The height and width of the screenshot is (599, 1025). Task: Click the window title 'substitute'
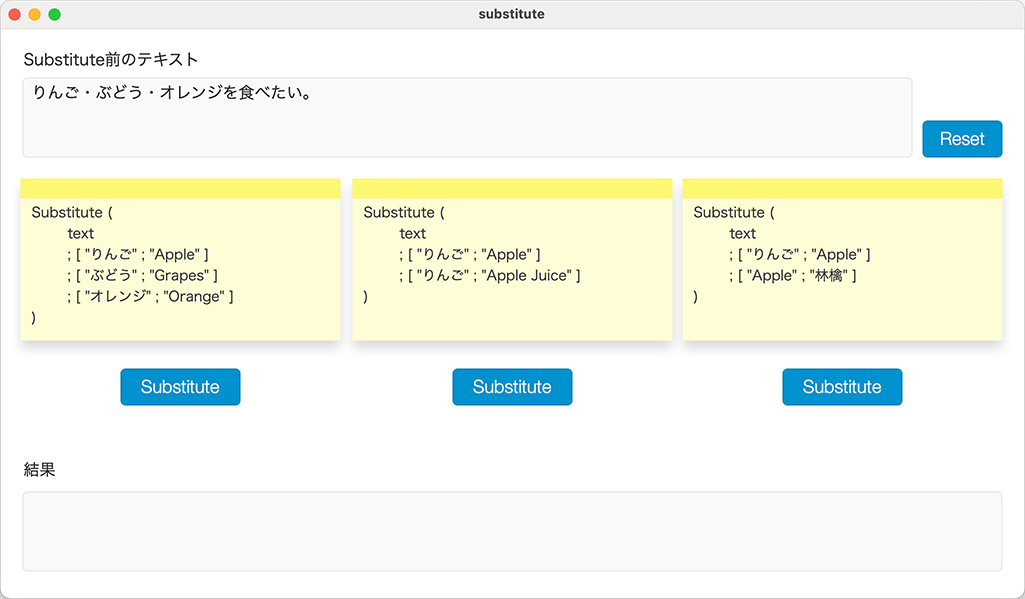pyautogui.click(x=511, y=14)
